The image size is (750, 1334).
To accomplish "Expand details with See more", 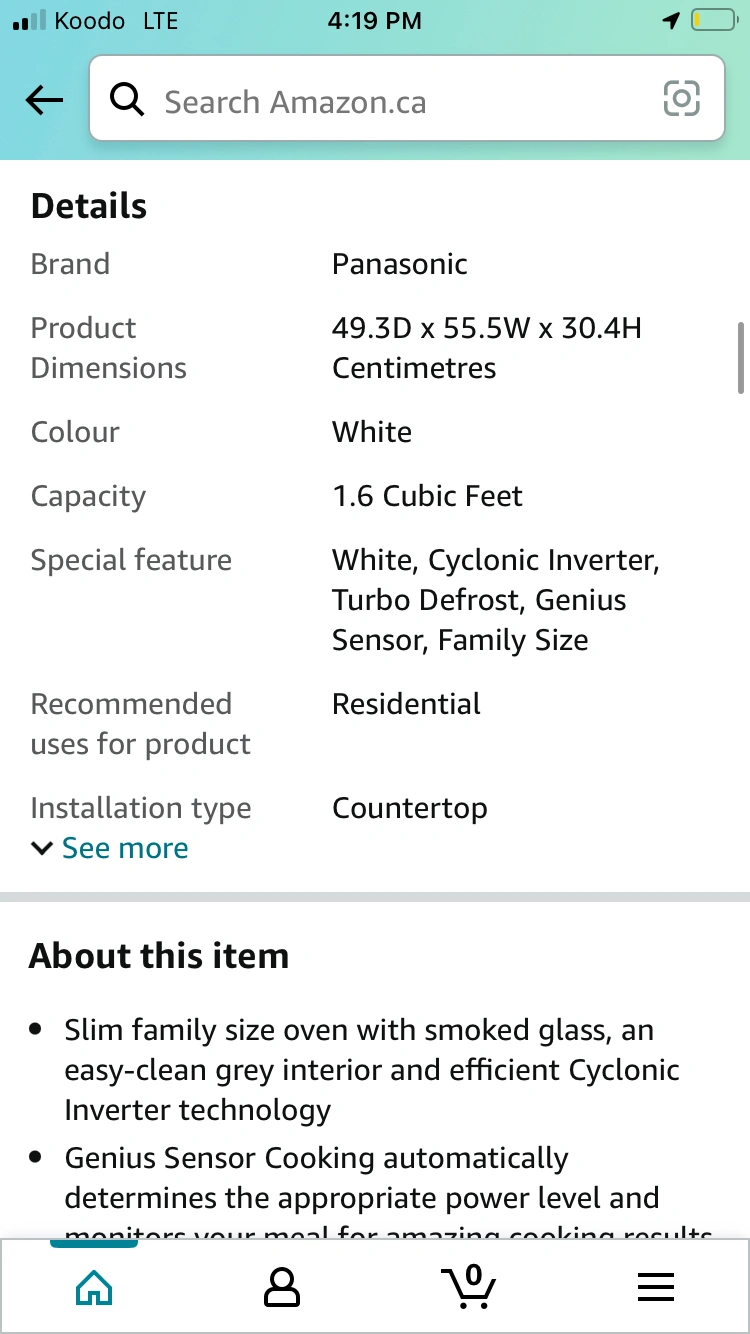I will pyautogui.click(x=125, y=848).
